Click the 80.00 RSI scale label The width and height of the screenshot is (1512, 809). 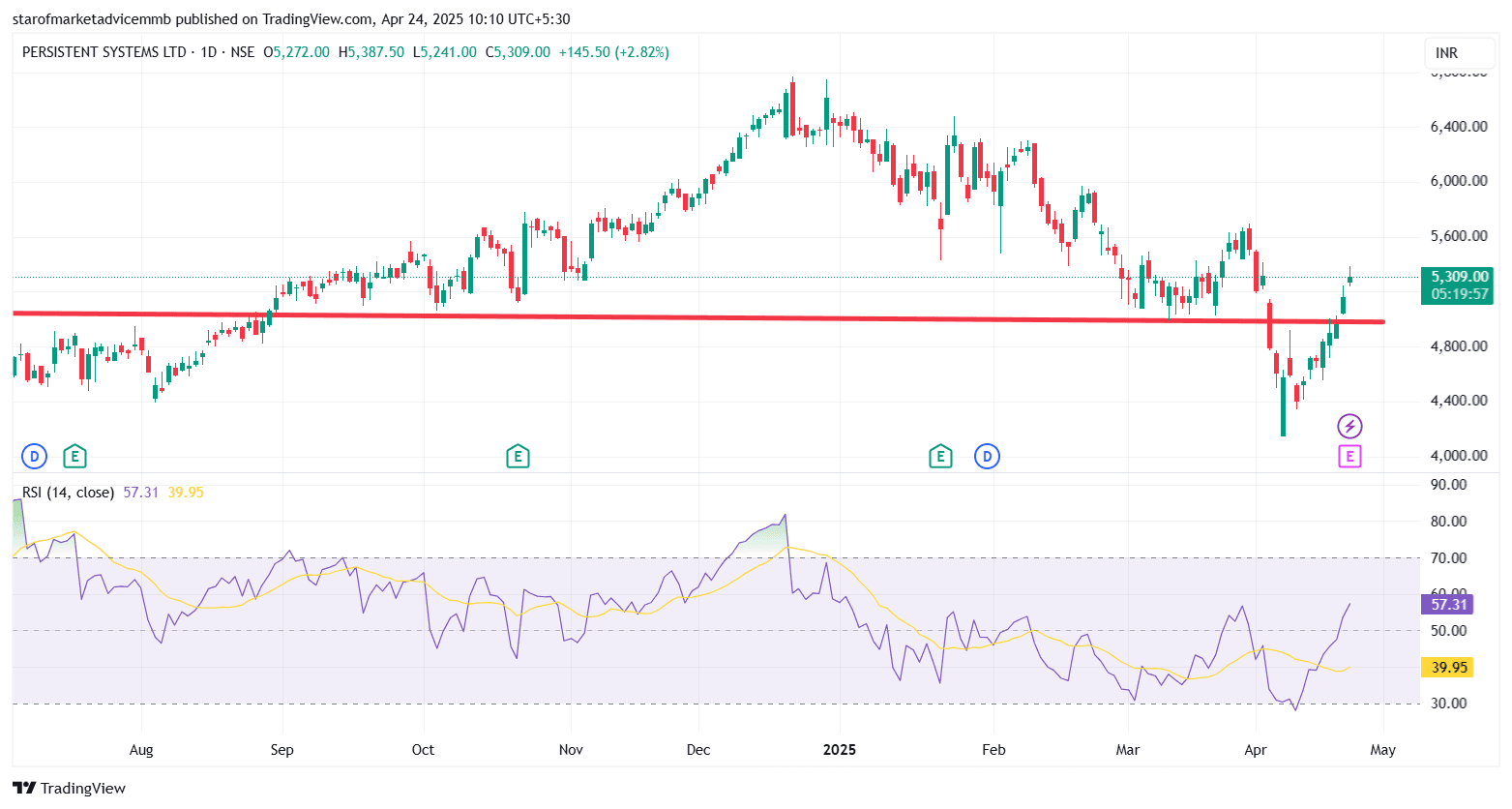[1448, 522]
